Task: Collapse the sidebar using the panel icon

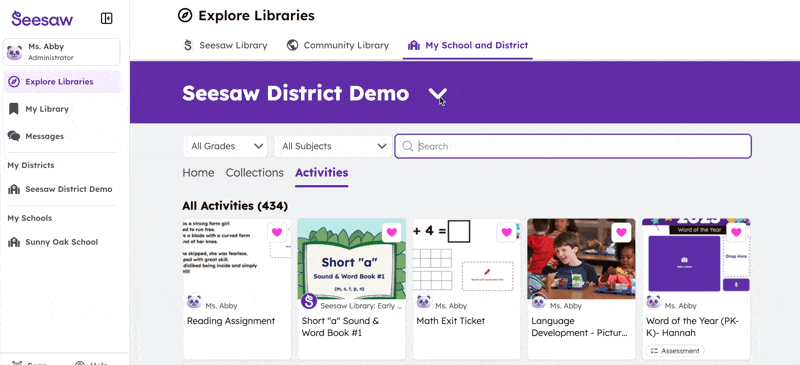Action: point(107,18)
